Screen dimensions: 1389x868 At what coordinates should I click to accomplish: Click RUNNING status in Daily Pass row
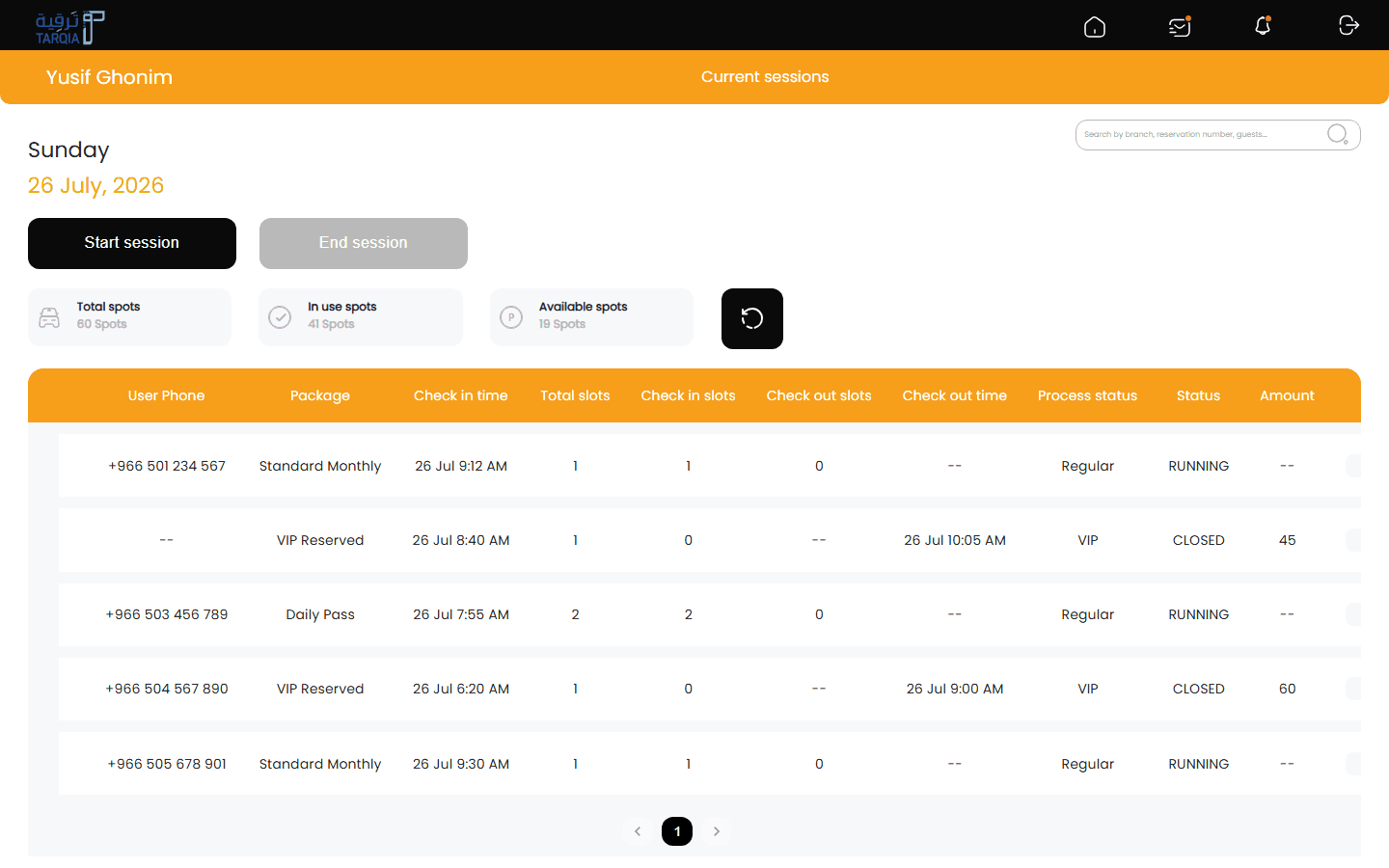[x=1199, y=614]
